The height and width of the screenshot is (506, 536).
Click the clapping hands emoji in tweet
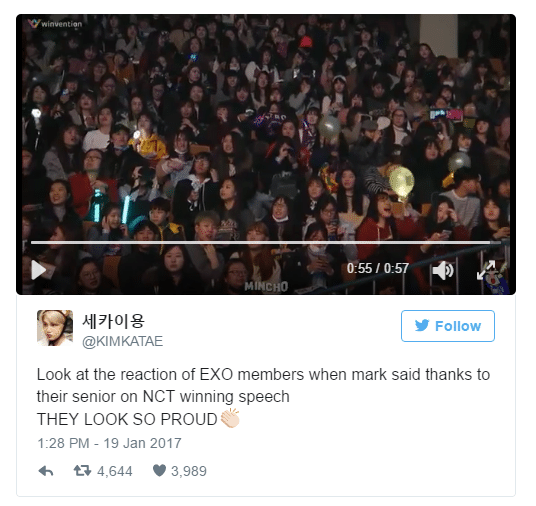coord(230,418)
